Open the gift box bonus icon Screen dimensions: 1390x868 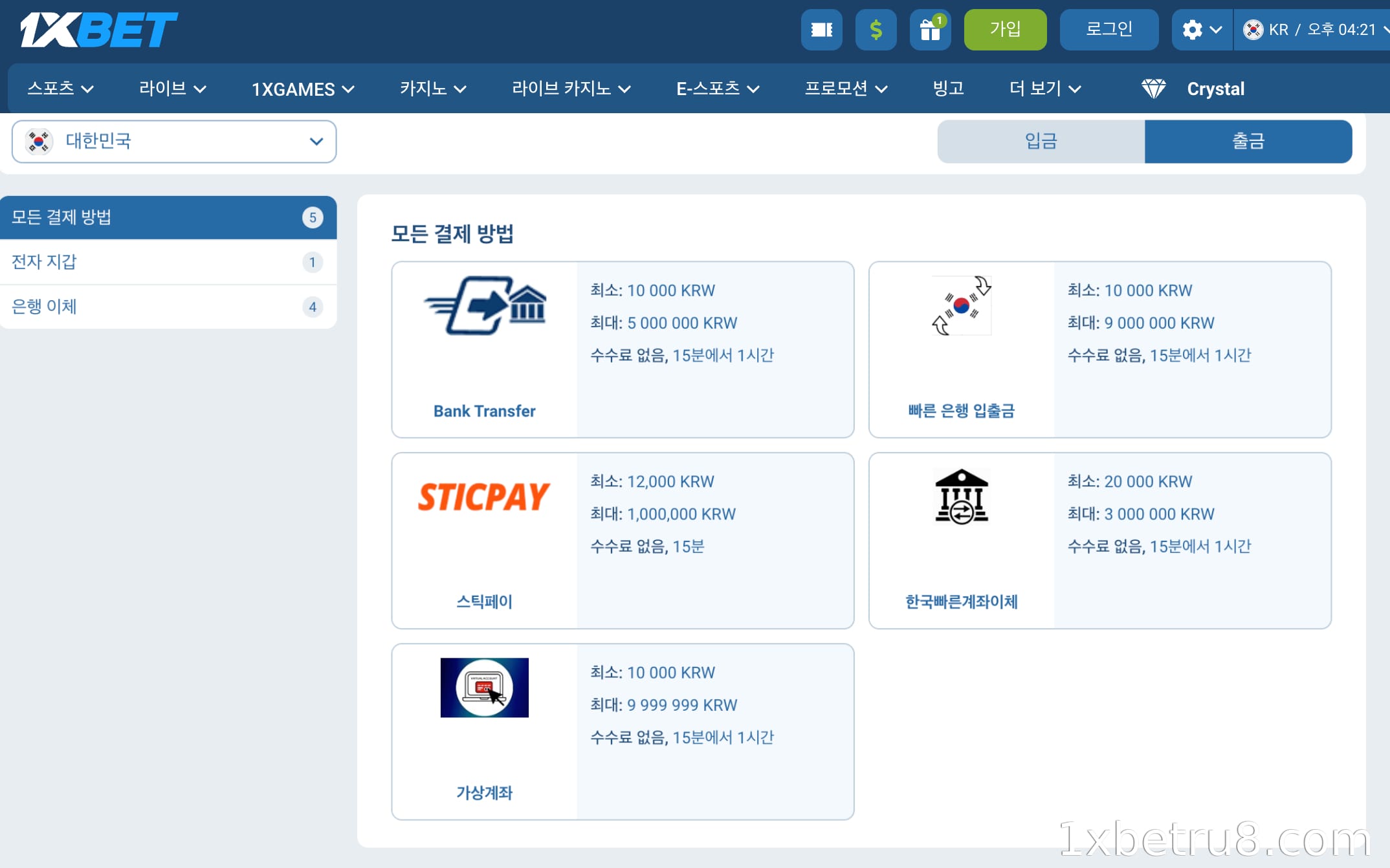coord(931,30)
